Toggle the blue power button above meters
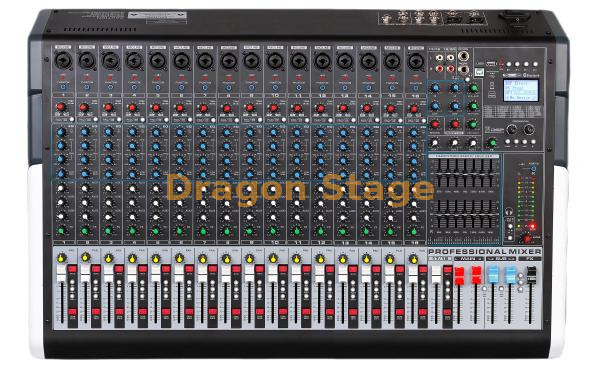Screen dimensions: 600x373 533,169
